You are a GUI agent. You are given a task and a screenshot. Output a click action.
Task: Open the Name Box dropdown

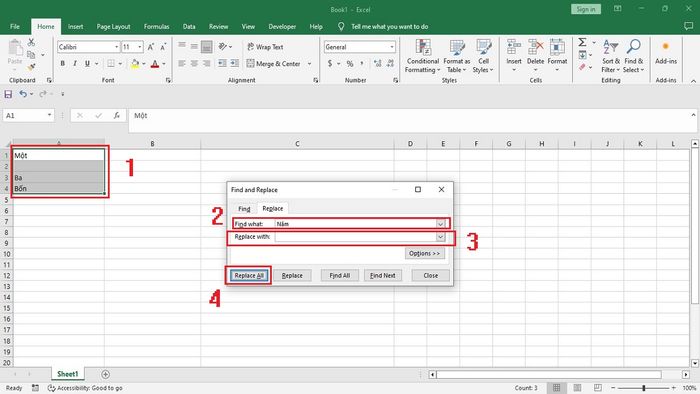pyautogui.click(x=49, y=116)
